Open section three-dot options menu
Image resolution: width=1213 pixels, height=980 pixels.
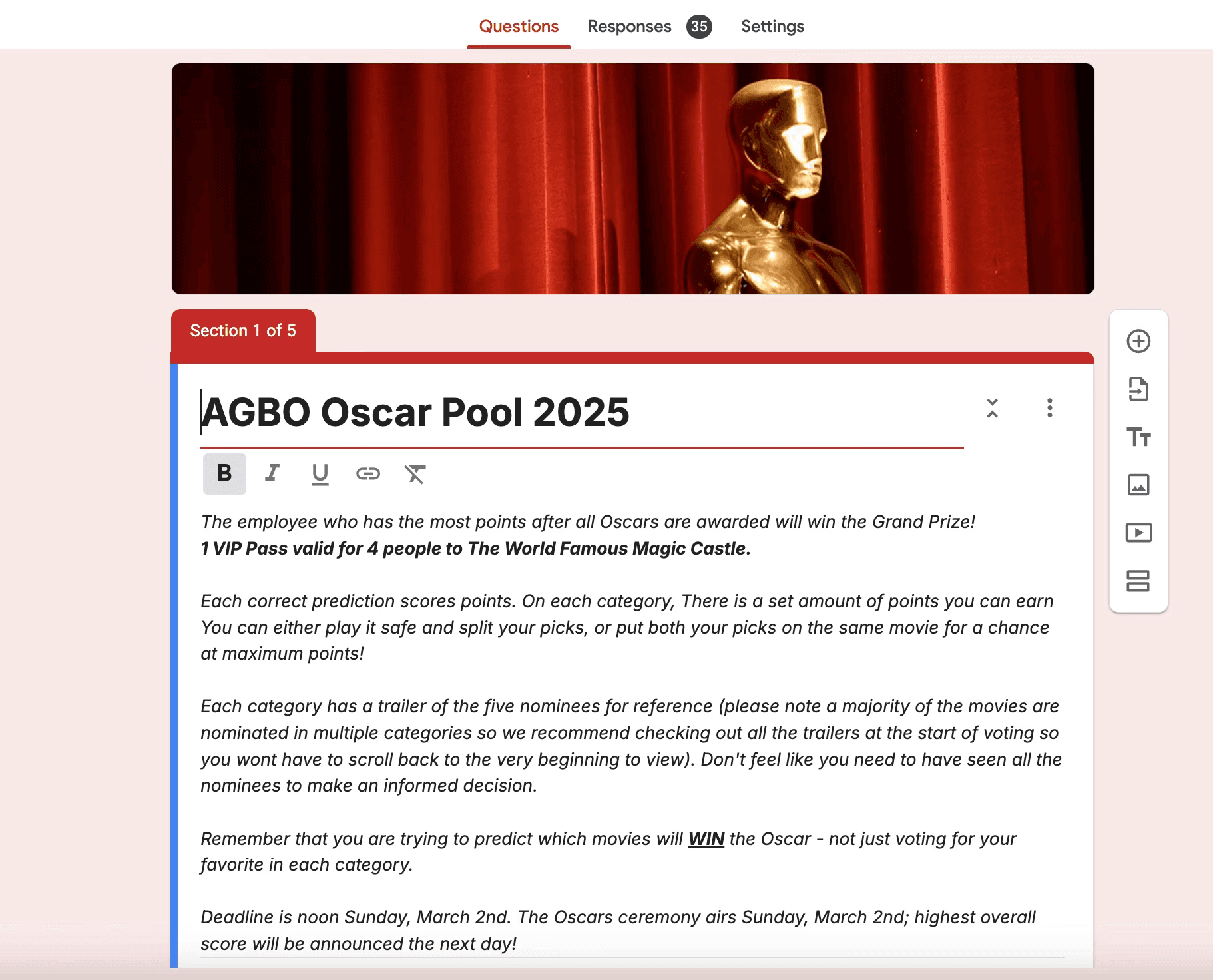click(x=1050, y=408)
